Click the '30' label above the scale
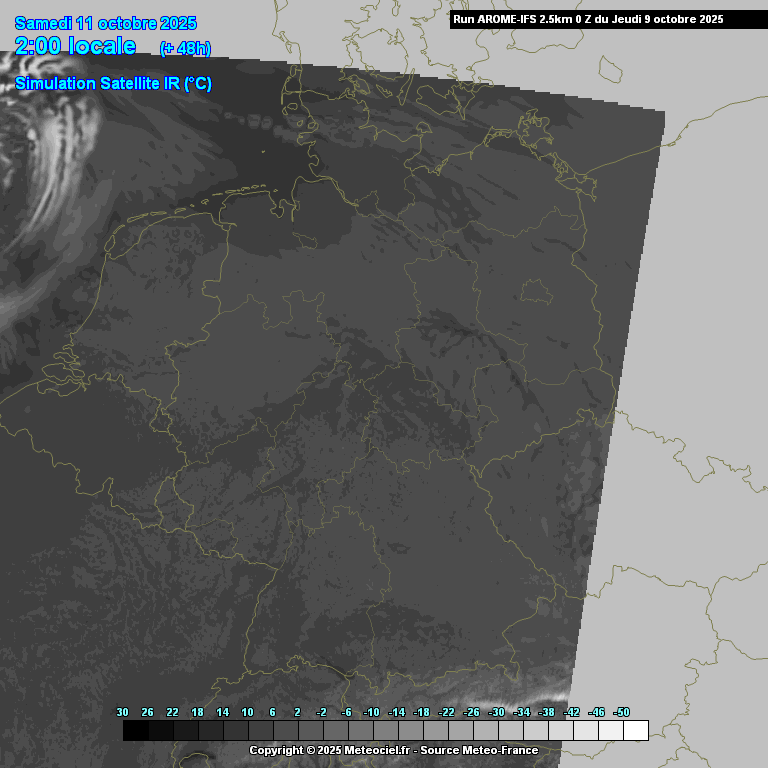 click(122, 712)
